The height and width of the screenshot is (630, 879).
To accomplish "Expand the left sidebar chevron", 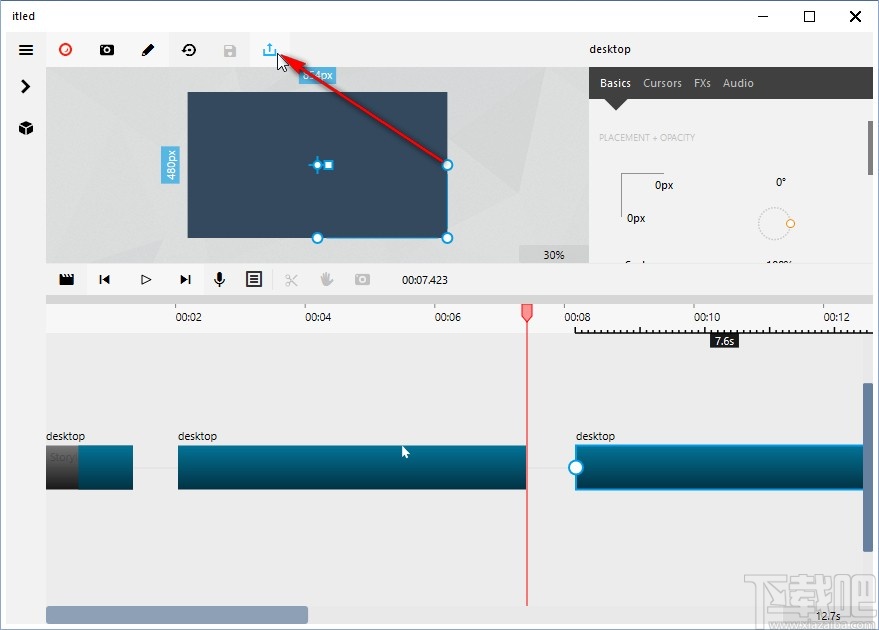I will [x=25, y=86].
